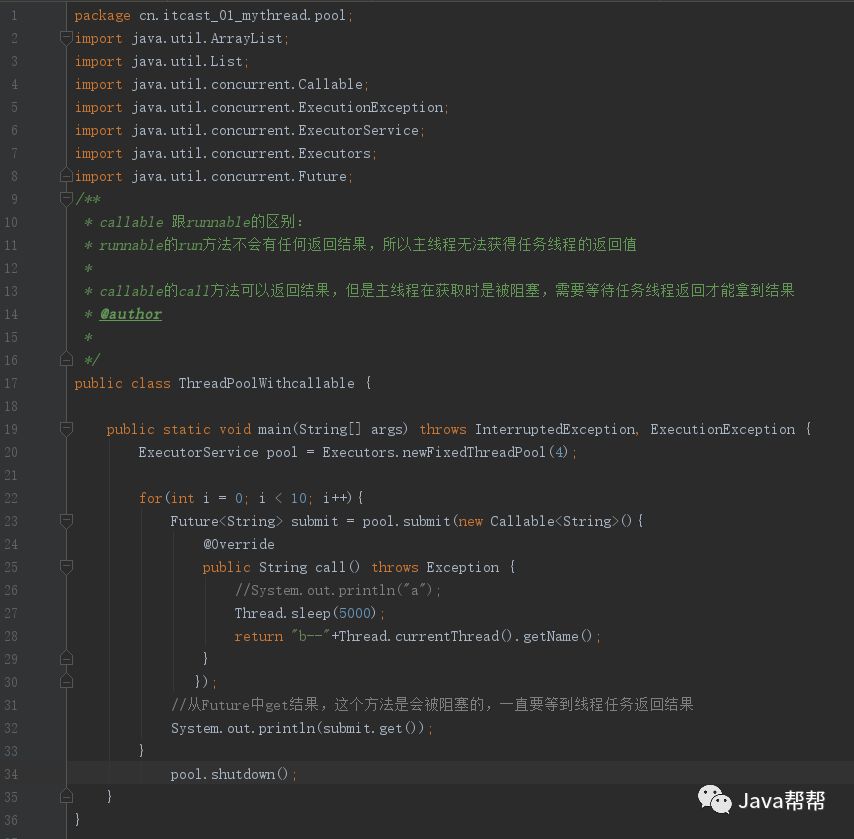Click main method name on line 19

click(x=274, y=429)
